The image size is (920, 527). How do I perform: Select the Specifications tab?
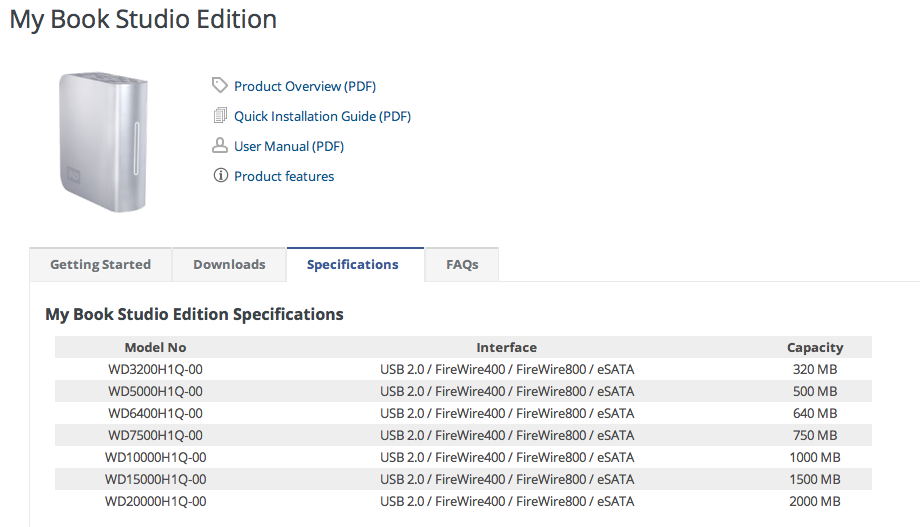[x=353, y=265]
